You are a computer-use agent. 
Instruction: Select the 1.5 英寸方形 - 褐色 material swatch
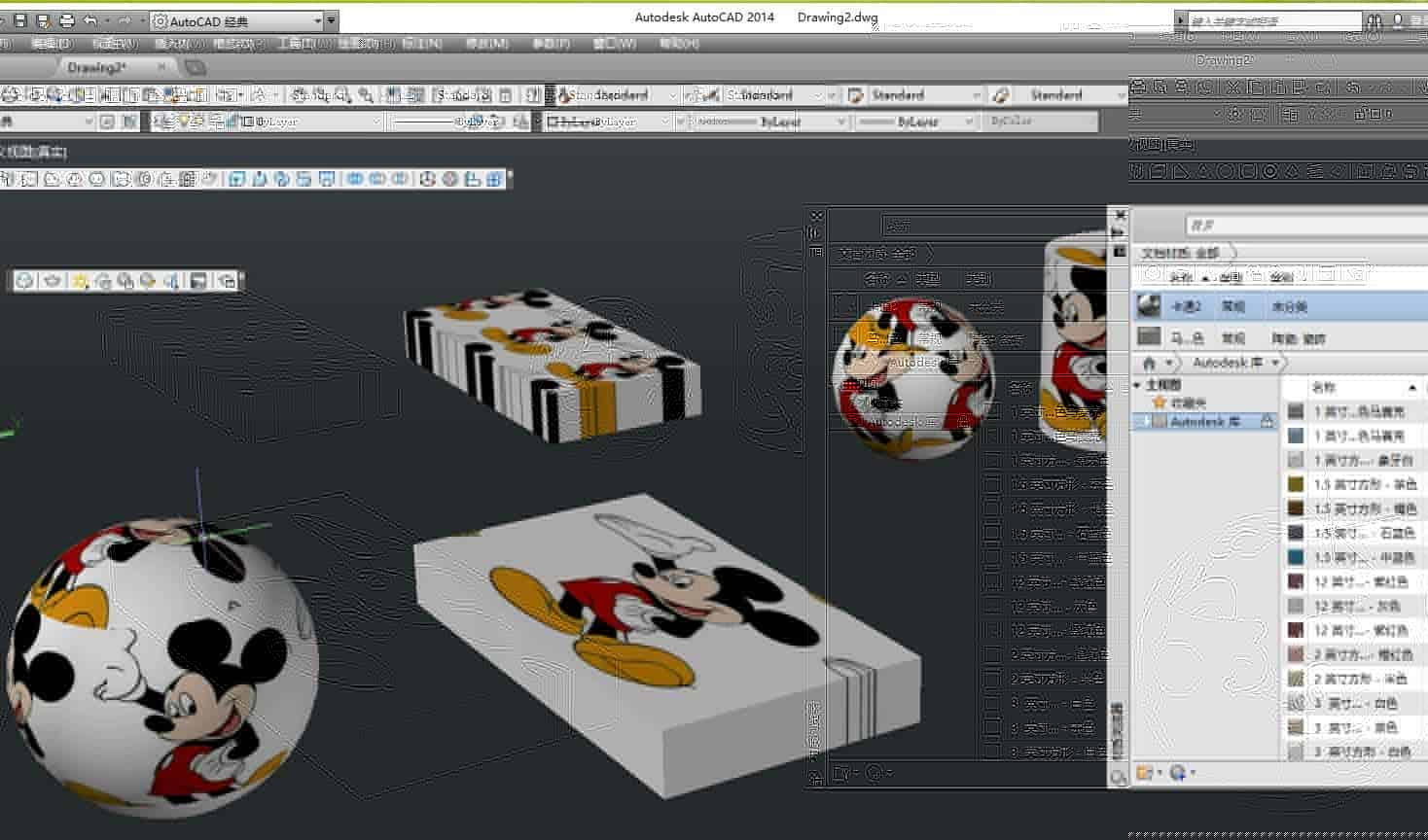(1295, 508)
